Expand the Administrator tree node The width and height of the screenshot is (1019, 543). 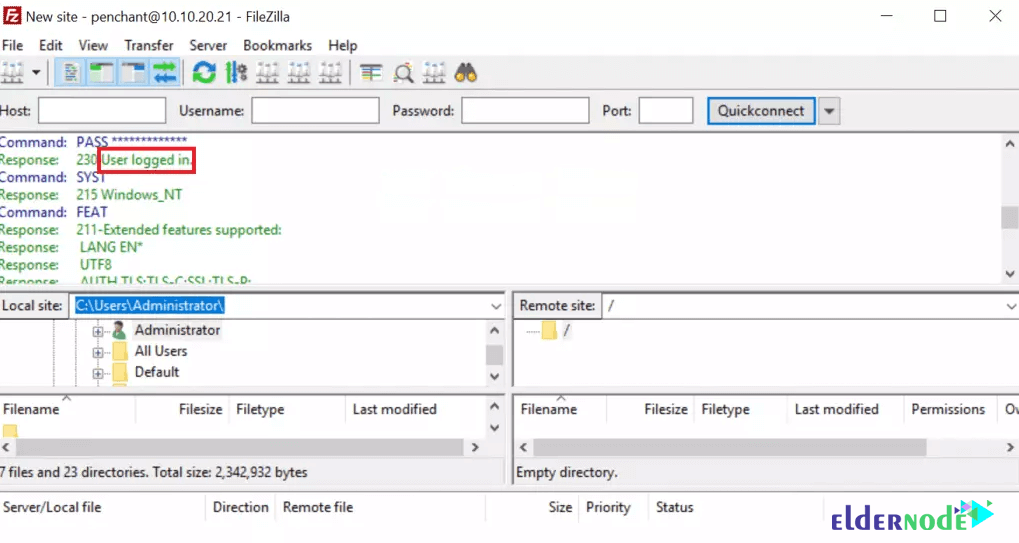[x=97, y=331]
